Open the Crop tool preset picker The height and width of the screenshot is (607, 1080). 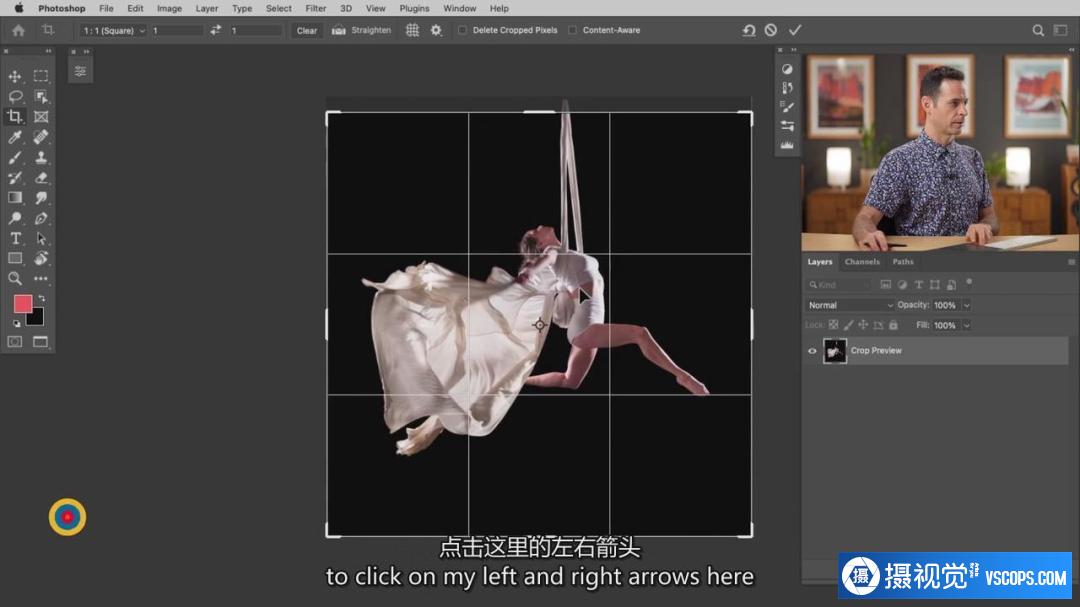click(49, 30)
